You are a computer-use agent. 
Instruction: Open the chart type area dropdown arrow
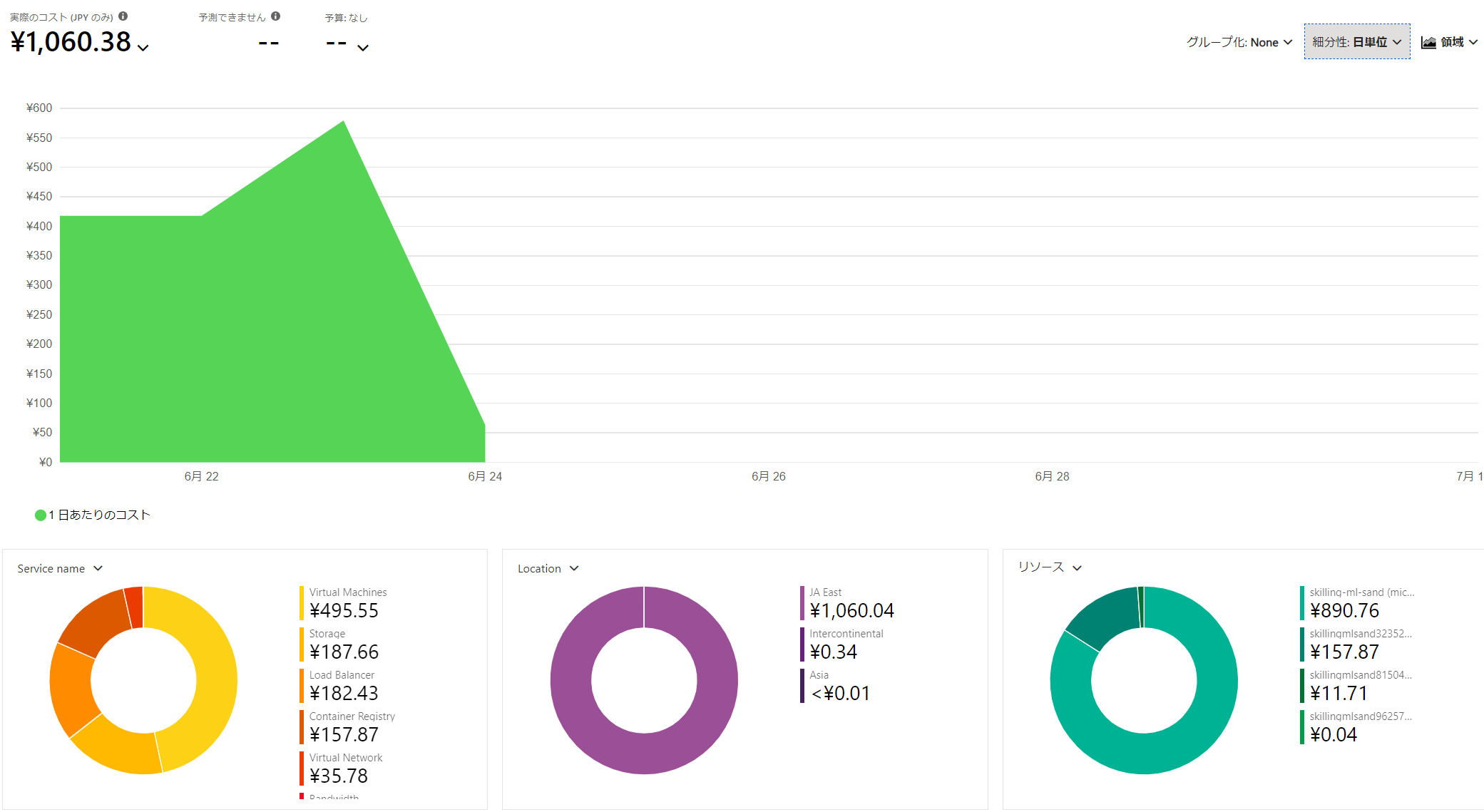[x=1473, y=43]
